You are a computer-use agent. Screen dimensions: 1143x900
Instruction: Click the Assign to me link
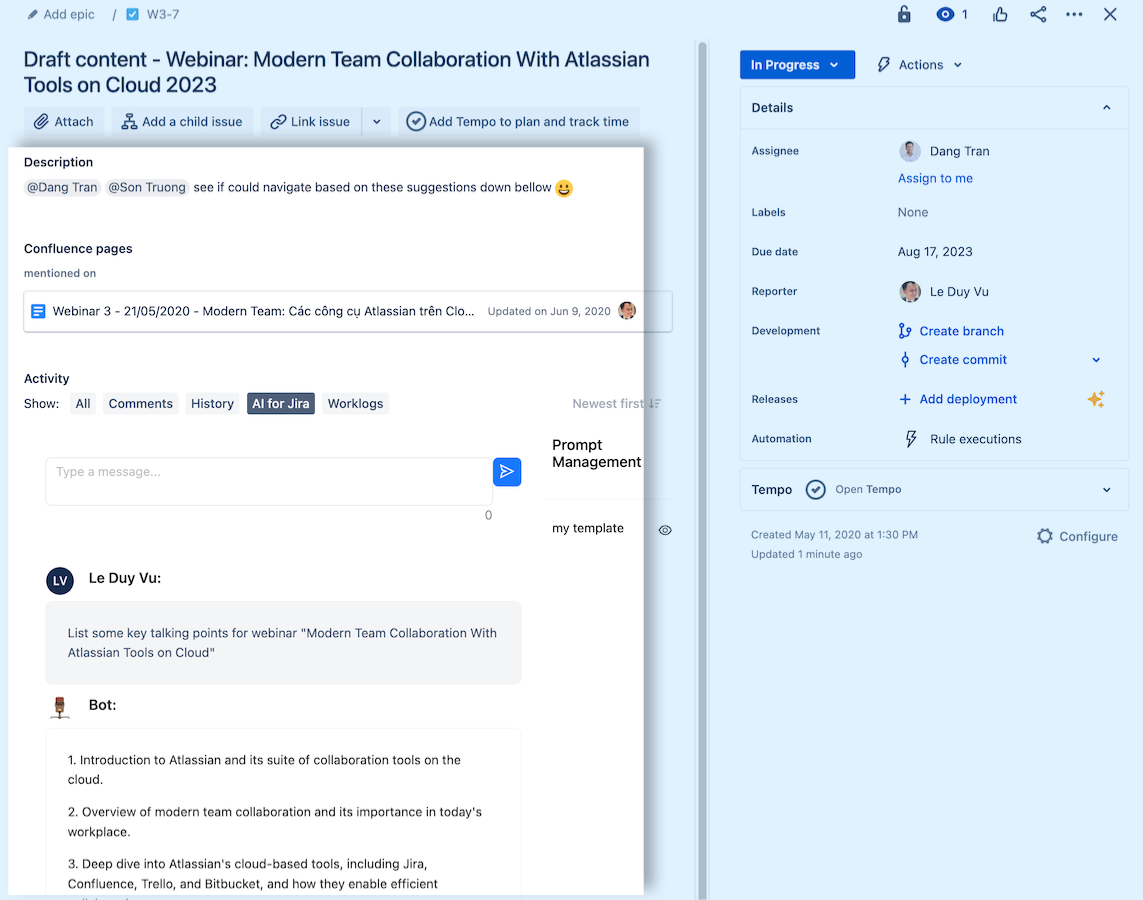[x=935, y=179]
